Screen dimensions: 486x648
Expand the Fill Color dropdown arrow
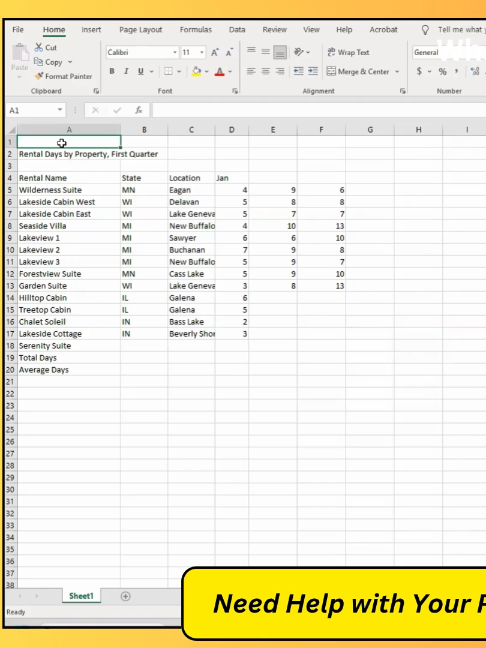click(207, 71)
